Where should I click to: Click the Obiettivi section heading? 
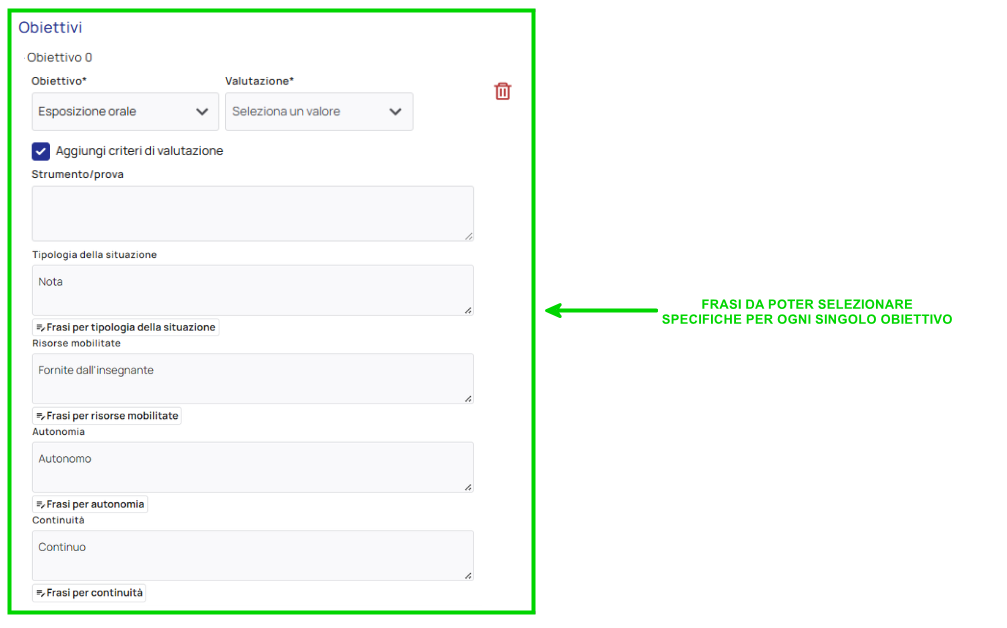(x=50, y=28)
